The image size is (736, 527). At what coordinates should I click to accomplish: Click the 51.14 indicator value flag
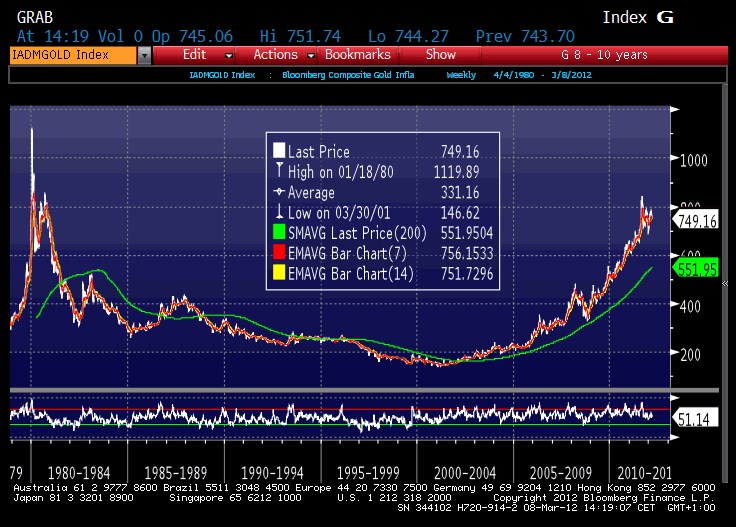click(x=696, y=418)
